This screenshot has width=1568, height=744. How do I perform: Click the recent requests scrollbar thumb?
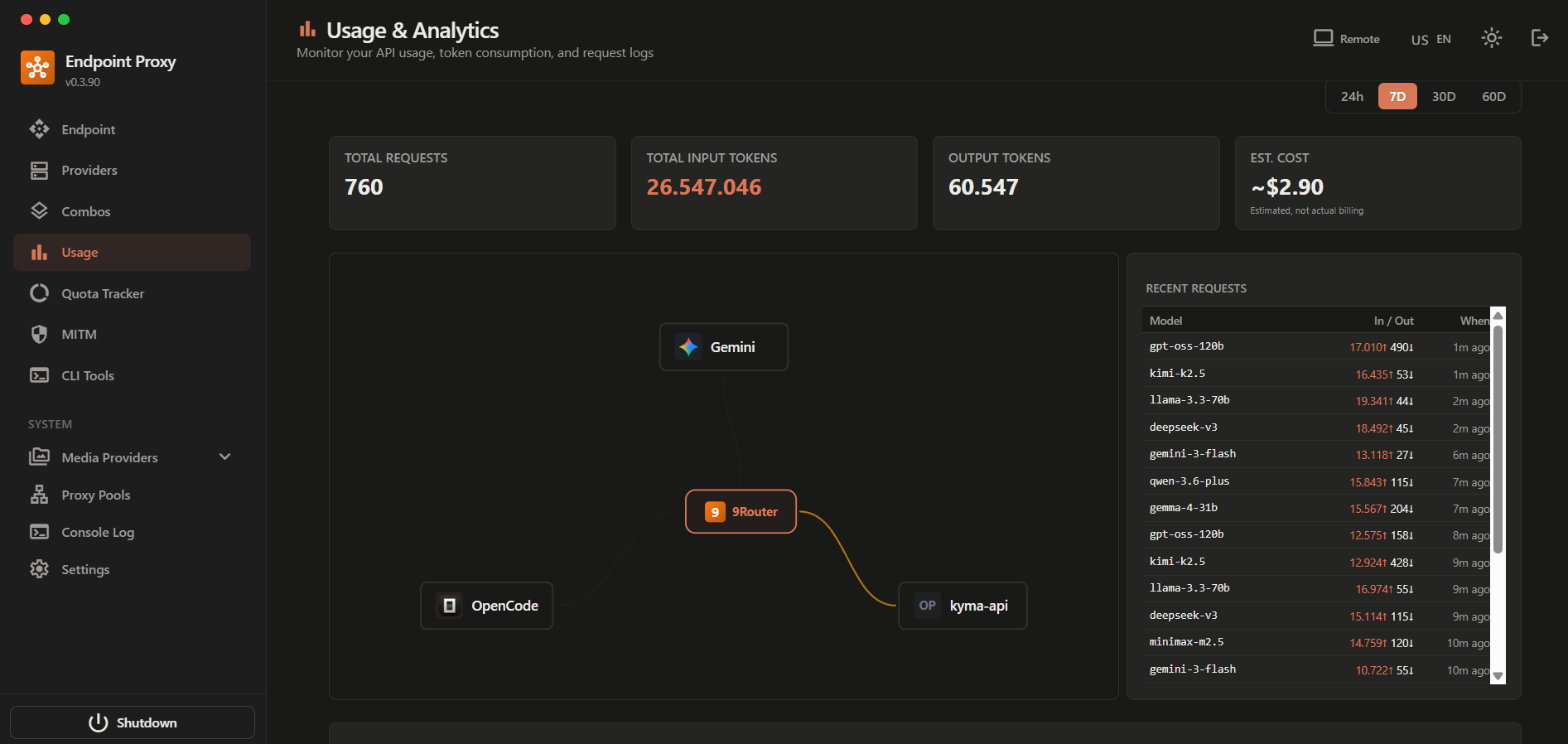[1498, 439]
